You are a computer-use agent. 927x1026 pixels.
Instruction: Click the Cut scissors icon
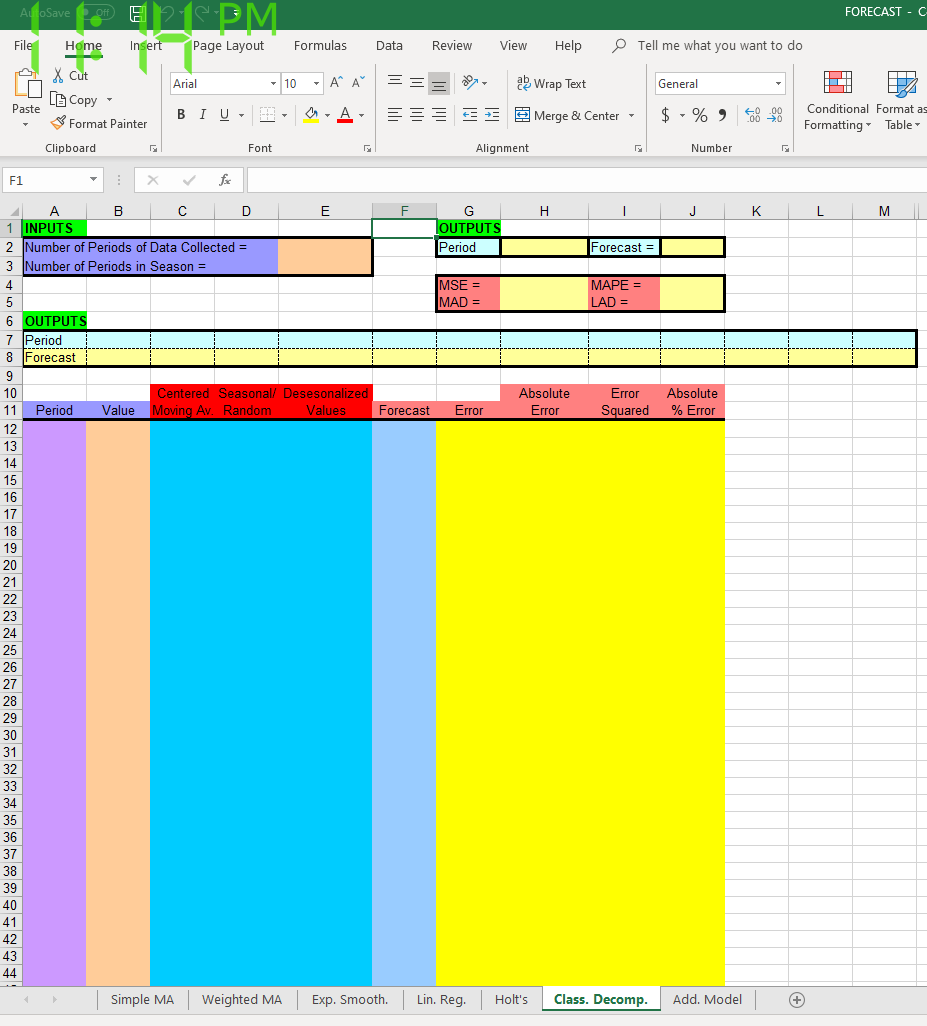click(58, 75)
